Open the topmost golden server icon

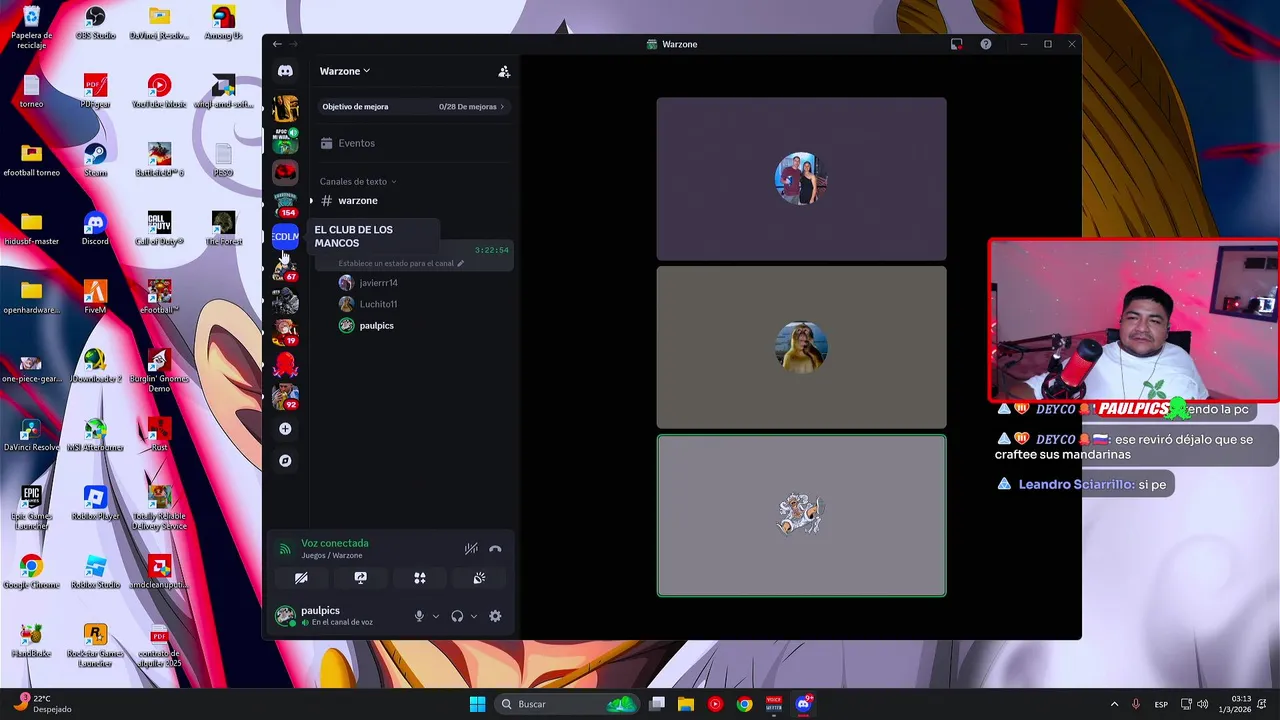point(285,108)
